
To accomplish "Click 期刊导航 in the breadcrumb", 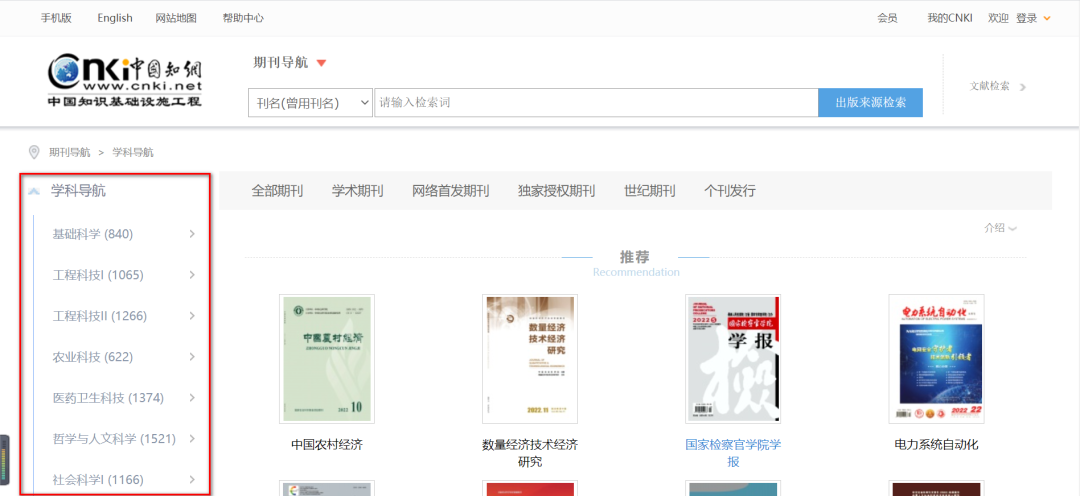I will (70, 152).
